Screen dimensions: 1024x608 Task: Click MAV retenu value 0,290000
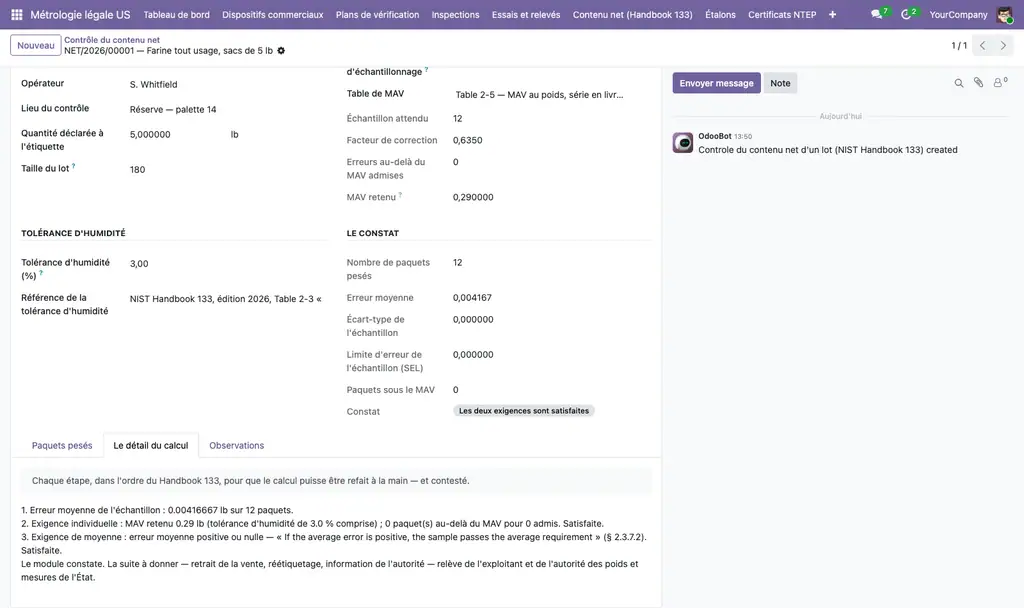pyautogui.click(x=473, y=197)
